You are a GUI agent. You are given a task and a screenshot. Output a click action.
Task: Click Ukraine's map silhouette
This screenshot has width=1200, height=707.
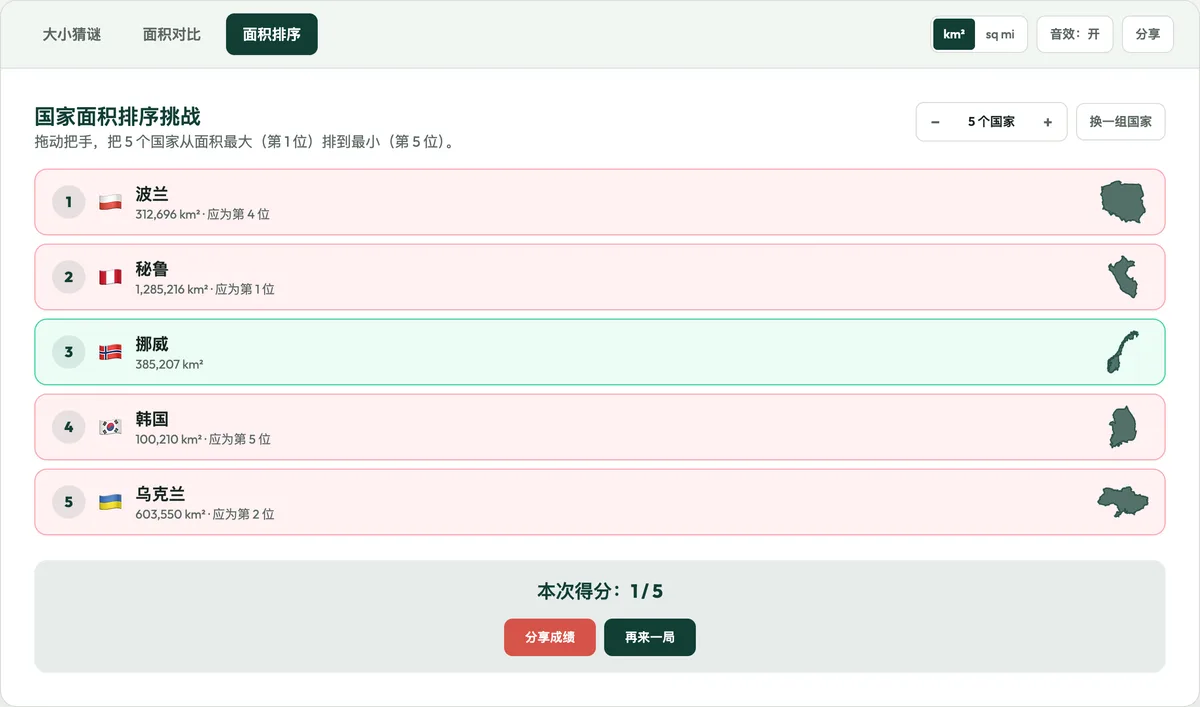pyautogui.click(x=1123, y=502)
